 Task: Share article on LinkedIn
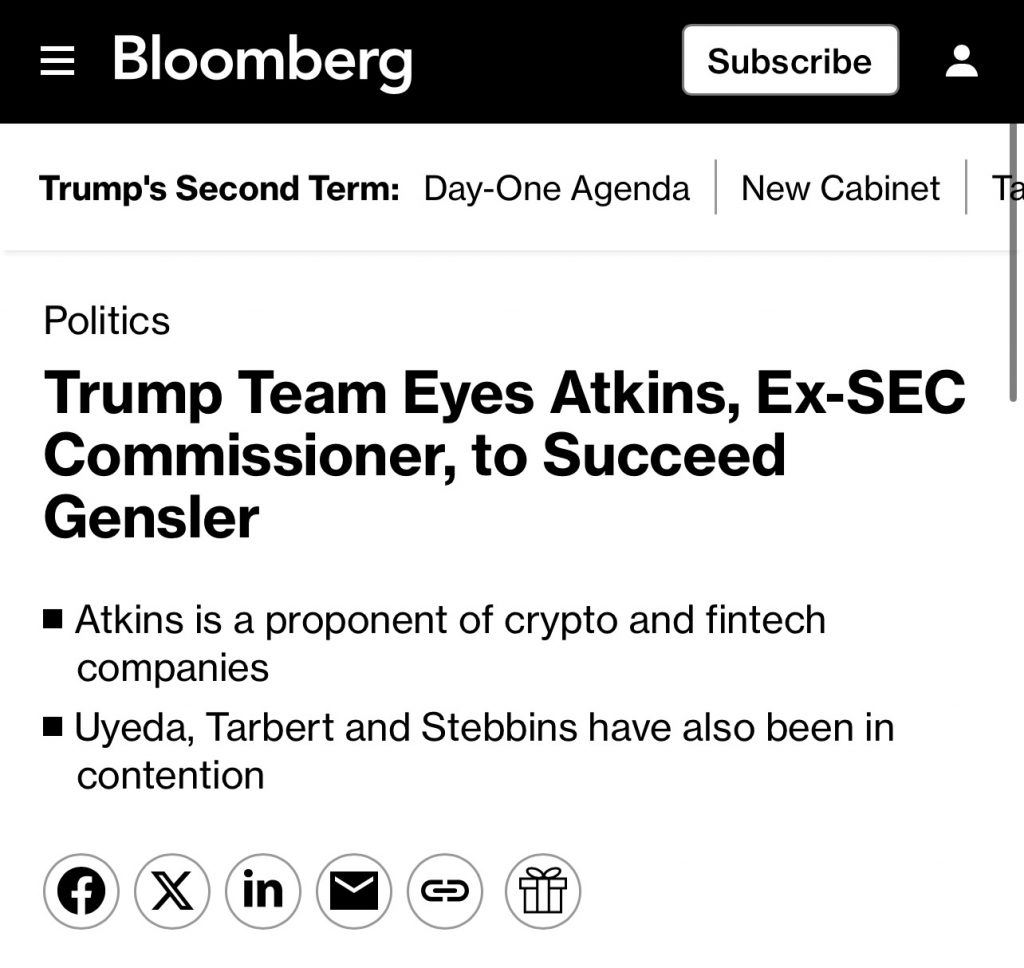click(x=263, y=890)
